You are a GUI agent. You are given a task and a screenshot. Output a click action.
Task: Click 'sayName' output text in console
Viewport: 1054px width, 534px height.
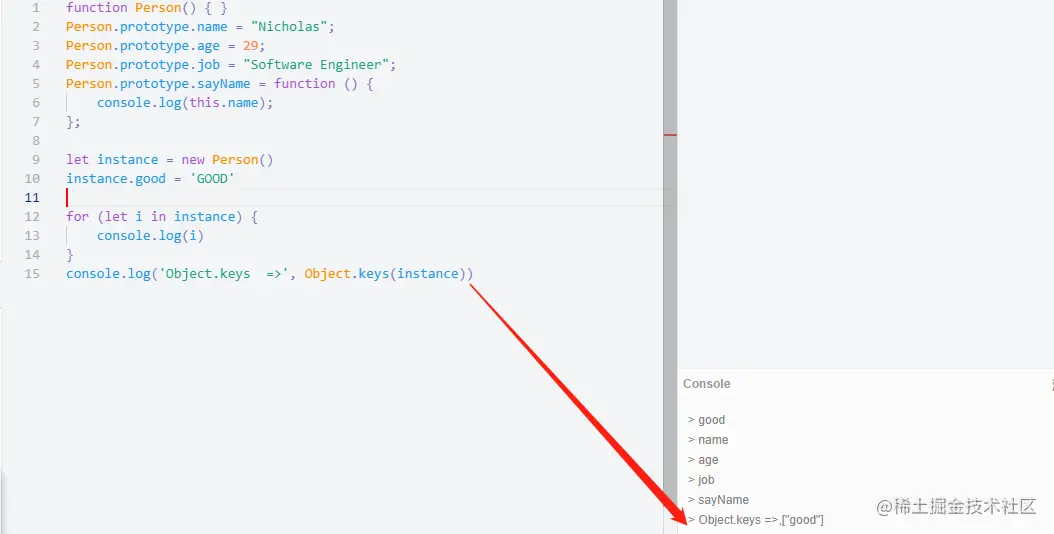pos(723,500)
